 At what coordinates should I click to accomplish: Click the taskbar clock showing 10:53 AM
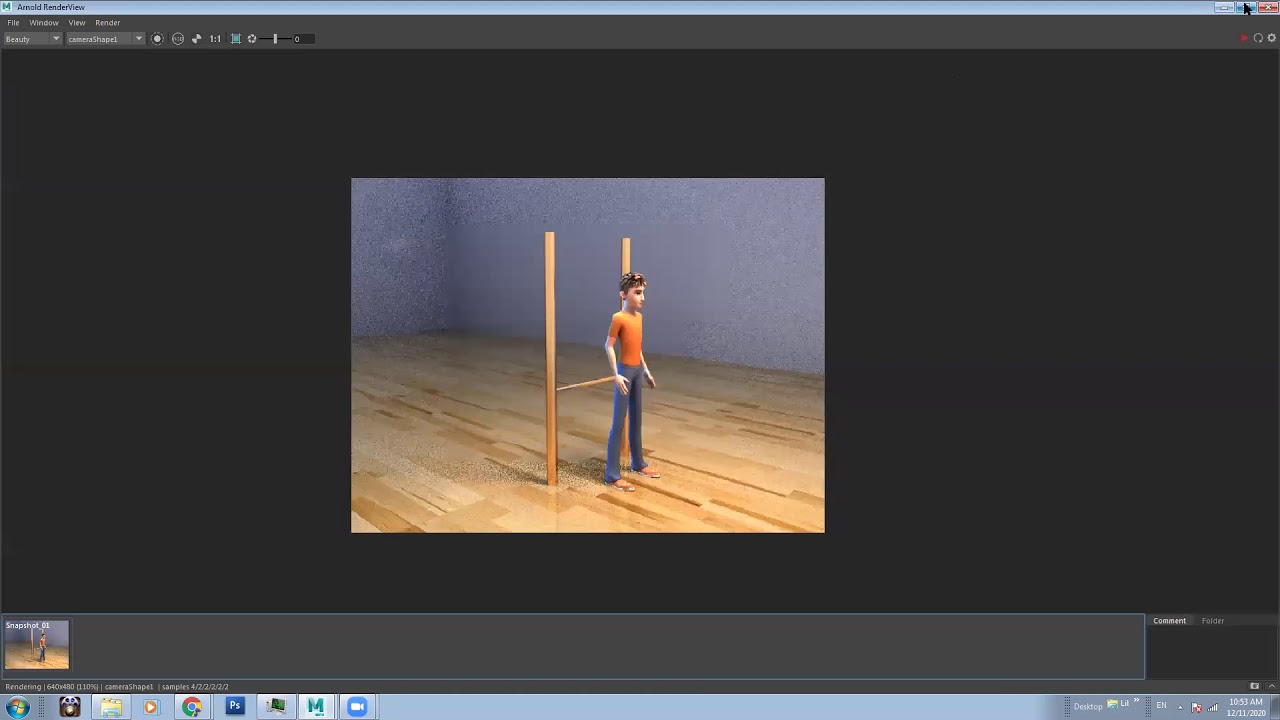1246,707
